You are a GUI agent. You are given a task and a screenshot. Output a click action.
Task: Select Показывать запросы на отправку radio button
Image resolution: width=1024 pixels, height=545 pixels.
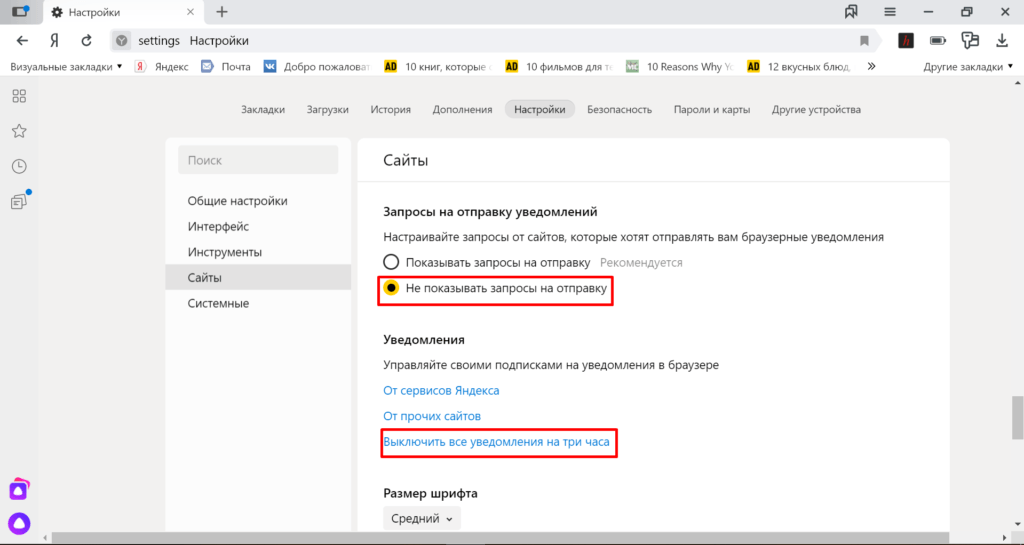[391, 262]
